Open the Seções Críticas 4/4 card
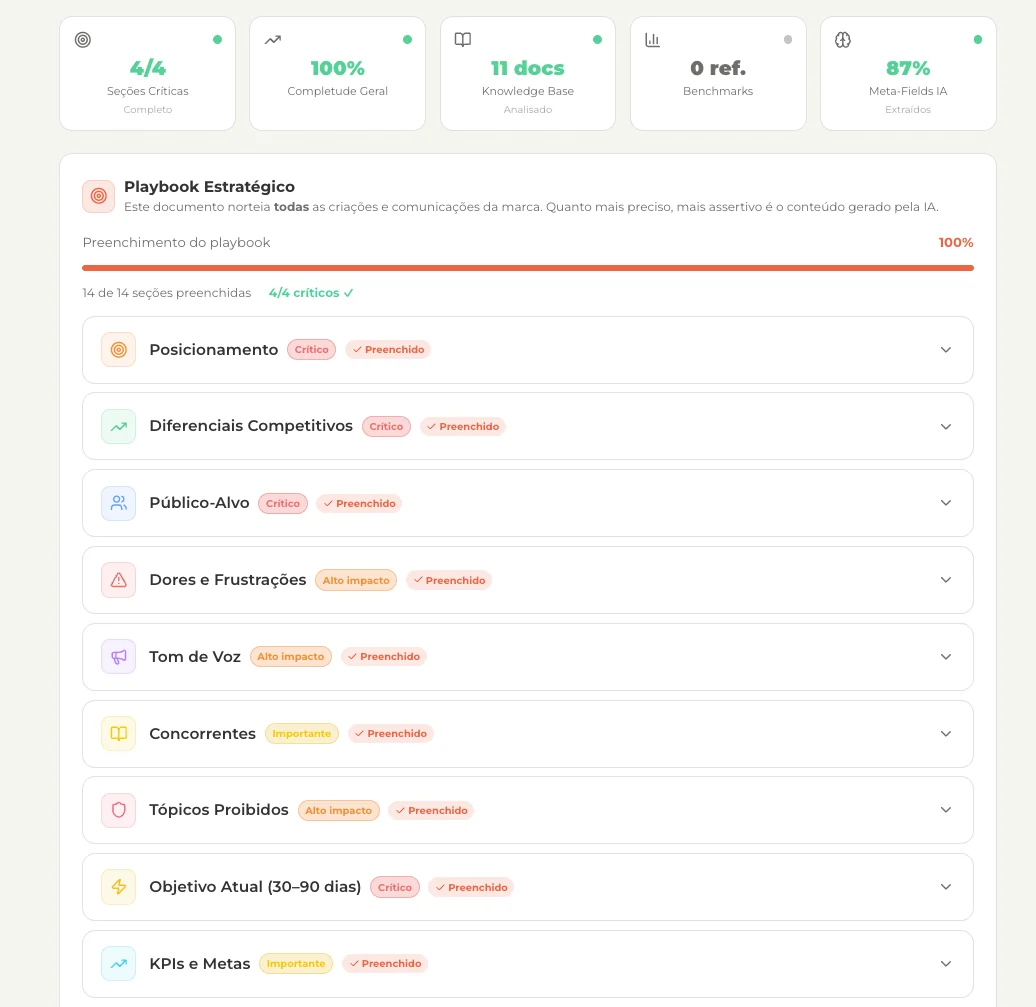Viewport: 1036px width, 1007px height. 147,73
